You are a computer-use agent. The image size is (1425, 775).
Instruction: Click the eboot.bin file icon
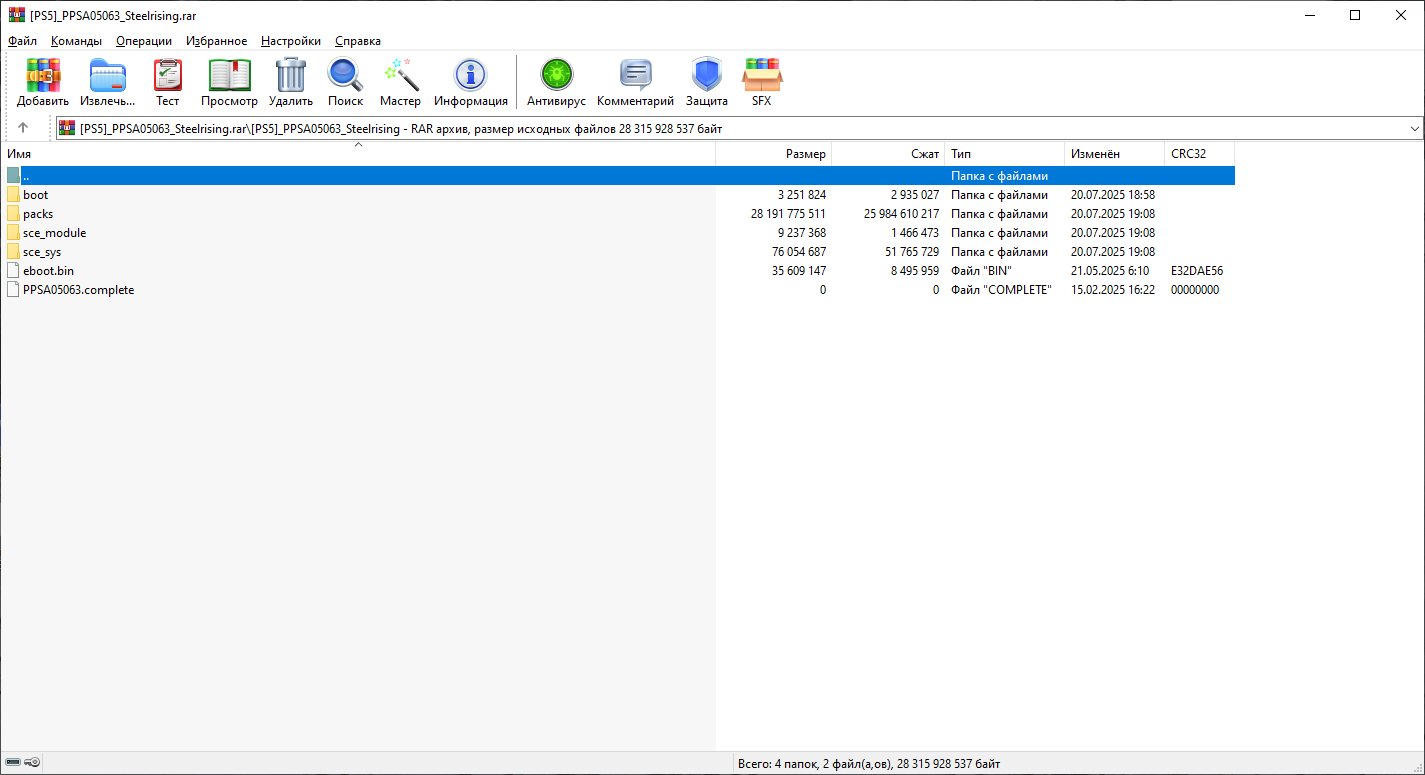[13, 271]
